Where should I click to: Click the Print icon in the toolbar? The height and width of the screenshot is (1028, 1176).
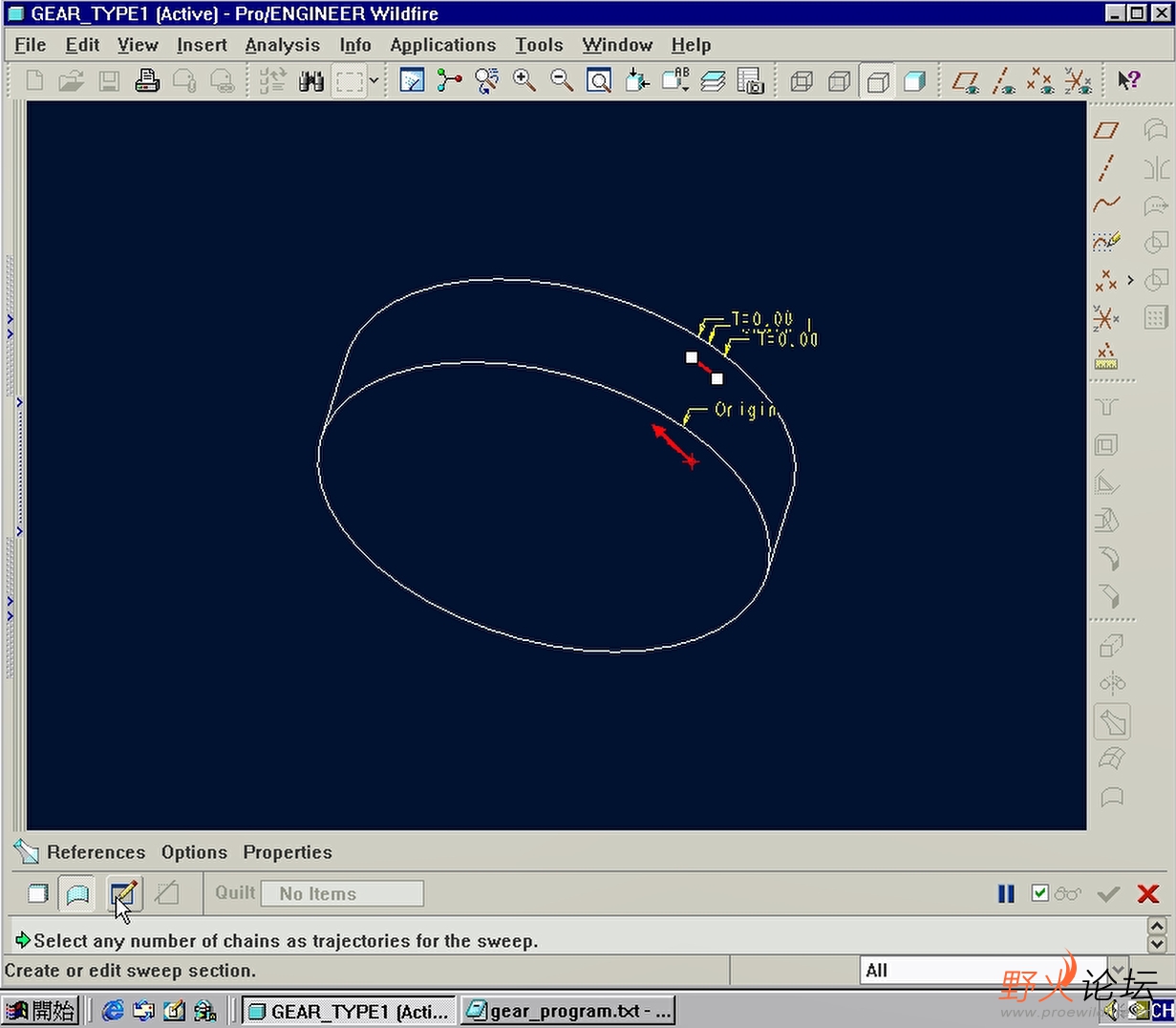[147, 81]
